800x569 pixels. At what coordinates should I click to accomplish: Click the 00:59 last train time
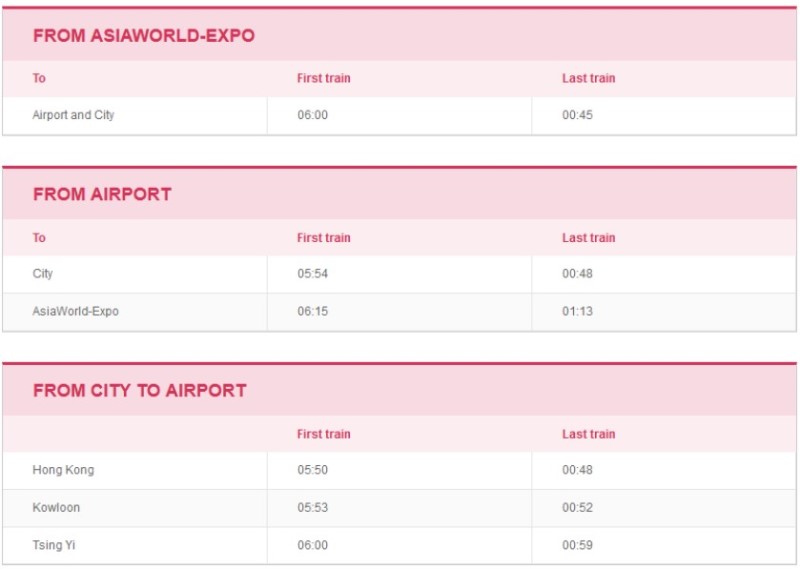578,546
